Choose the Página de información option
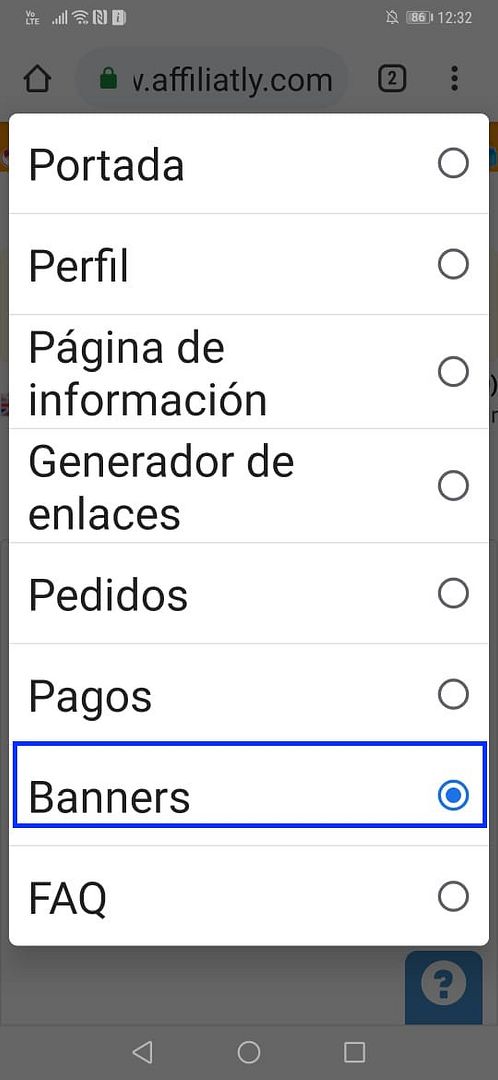This screenshot has width=498, height=1080. click(249, 372)
